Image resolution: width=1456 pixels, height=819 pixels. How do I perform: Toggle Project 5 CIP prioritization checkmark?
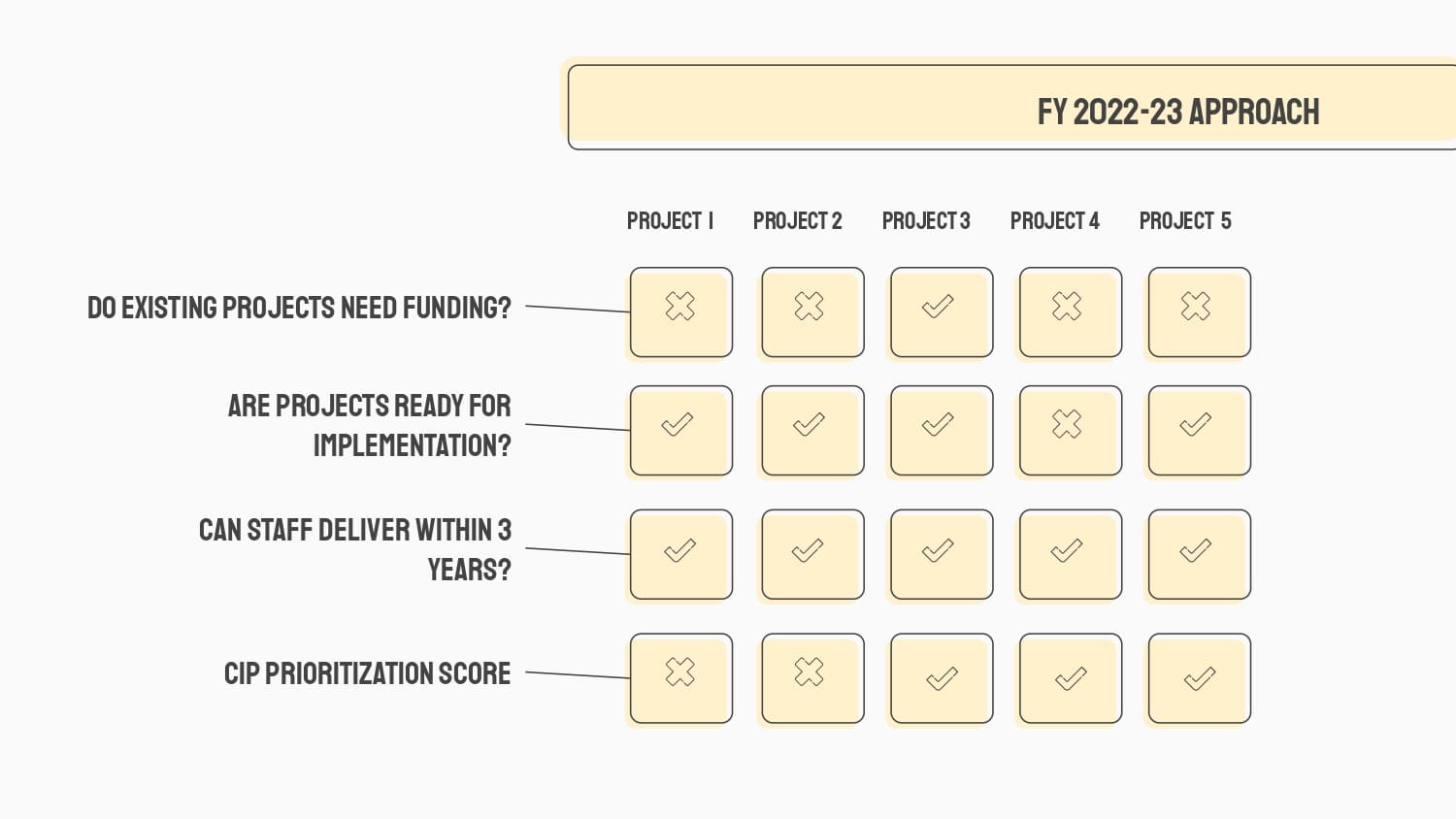[1200, 678]
